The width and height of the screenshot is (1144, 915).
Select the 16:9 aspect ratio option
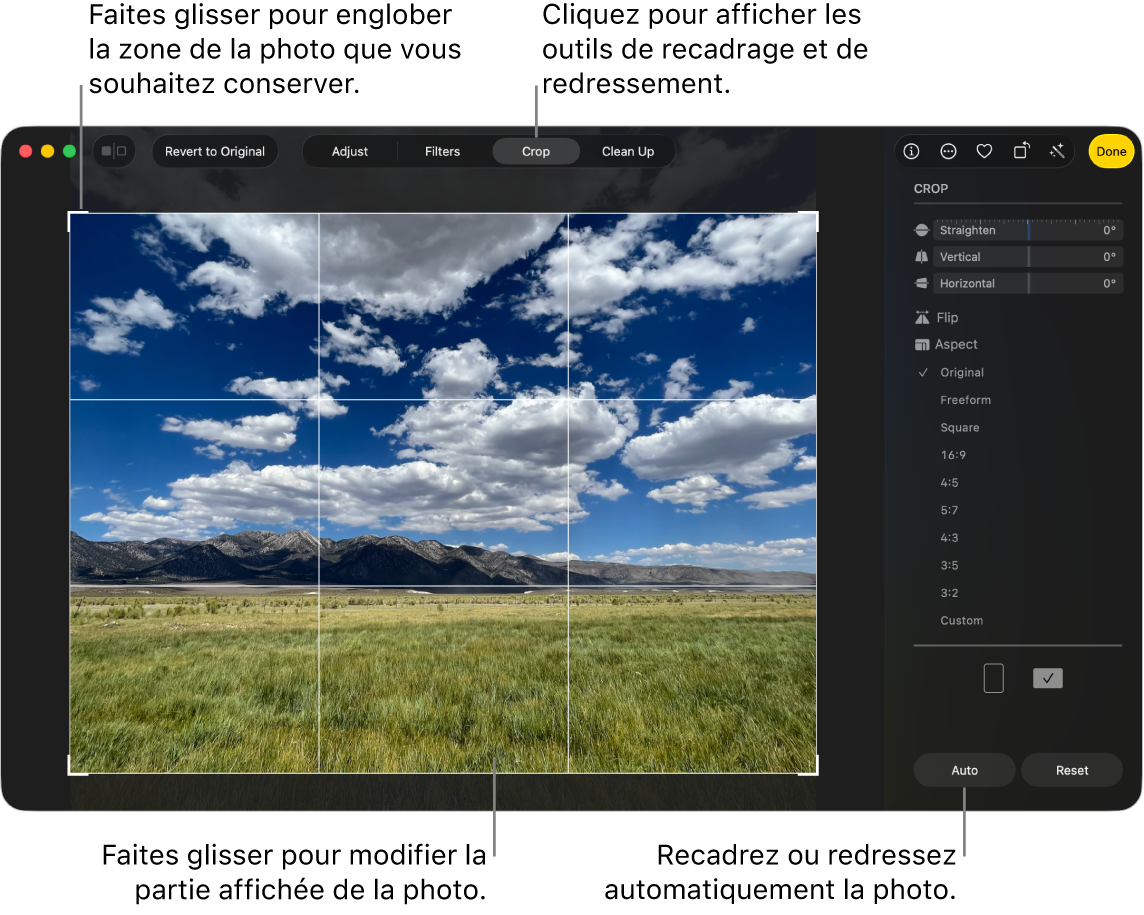coord(952,455)
